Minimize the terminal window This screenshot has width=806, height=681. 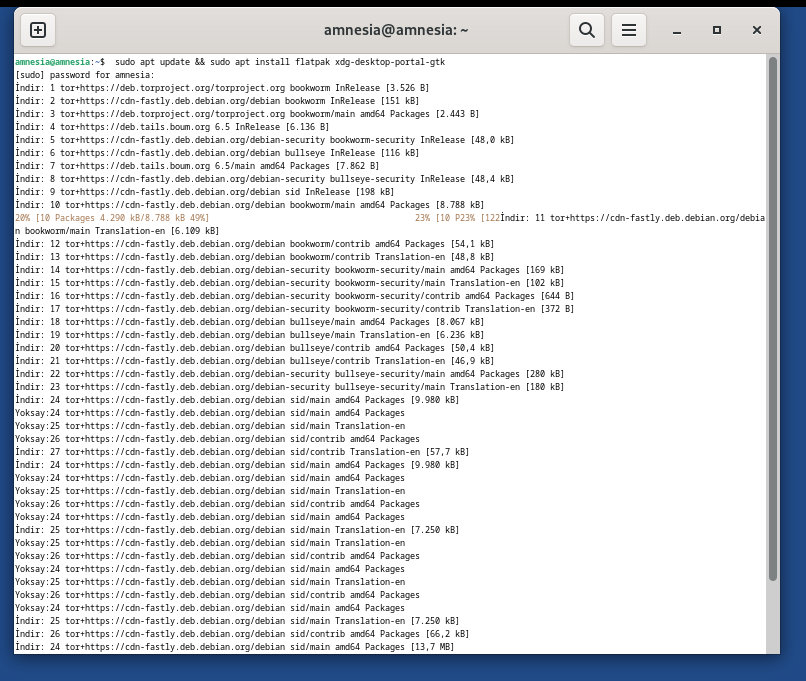[677, 30]
